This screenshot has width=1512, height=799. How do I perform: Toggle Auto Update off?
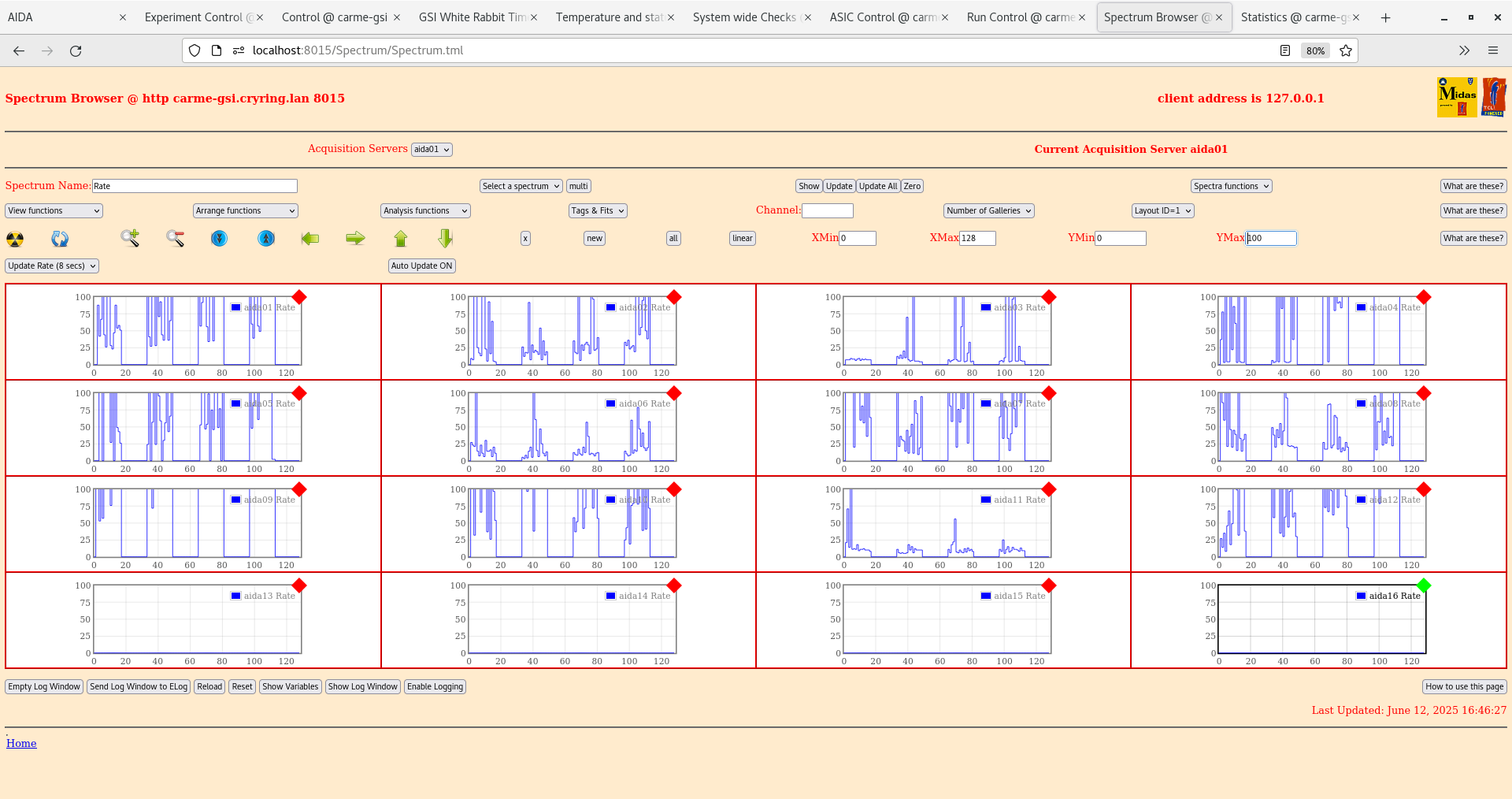click(x=421, y=266)
